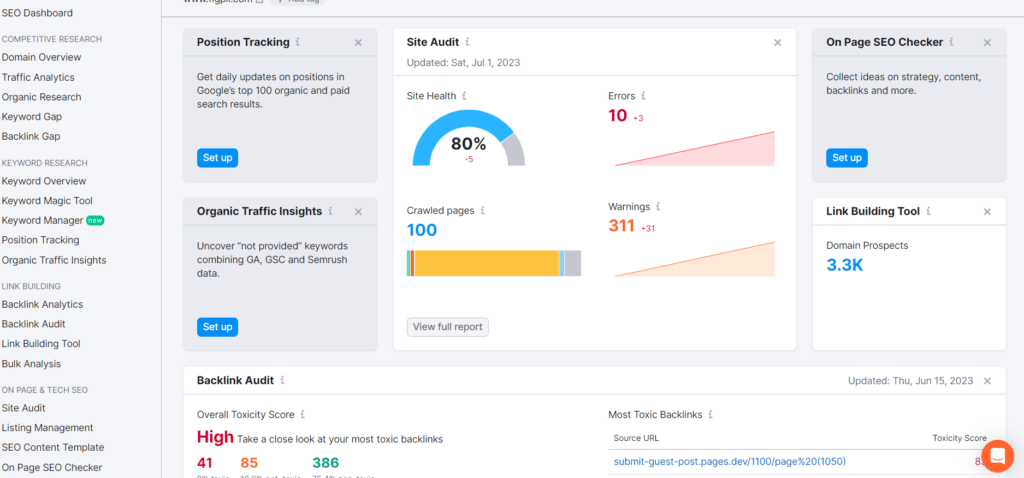Image resolution: width=1024 pixels, height=478 pixels.
Task: Select the crawled pages breakdown bar
Action: point(494,263)
